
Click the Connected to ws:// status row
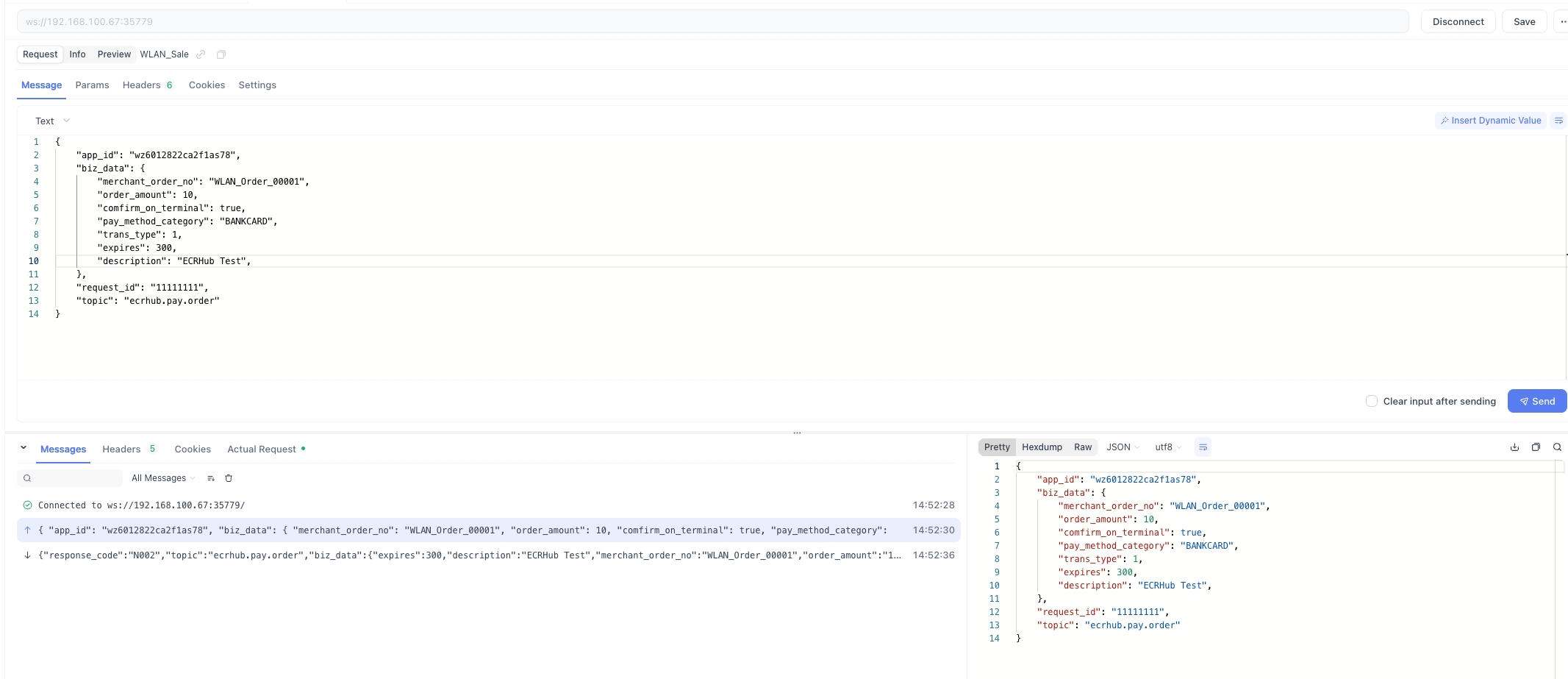pyautogui.click(x=488, y=505)
